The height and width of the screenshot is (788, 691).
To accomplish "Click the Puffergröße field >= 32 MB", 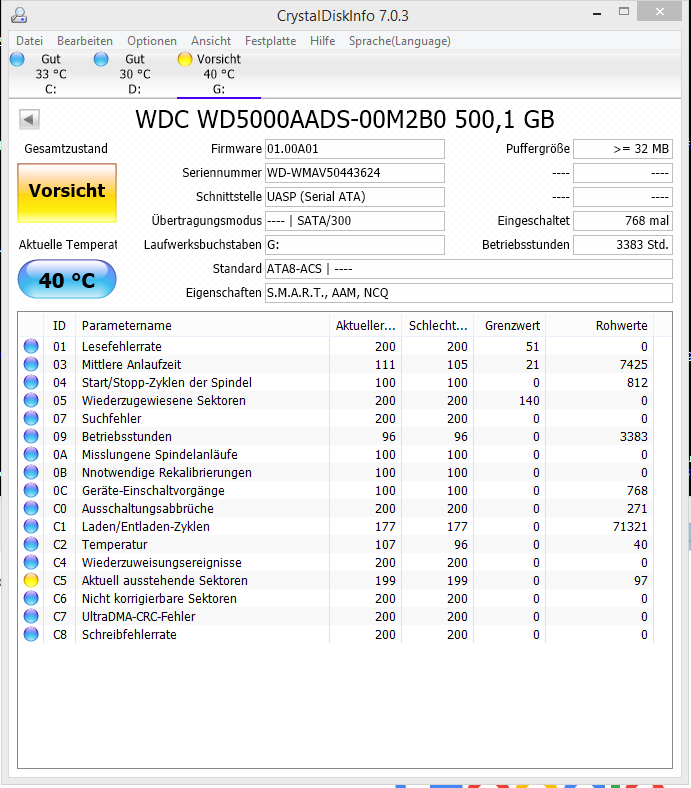I will [x=623, y=149].
